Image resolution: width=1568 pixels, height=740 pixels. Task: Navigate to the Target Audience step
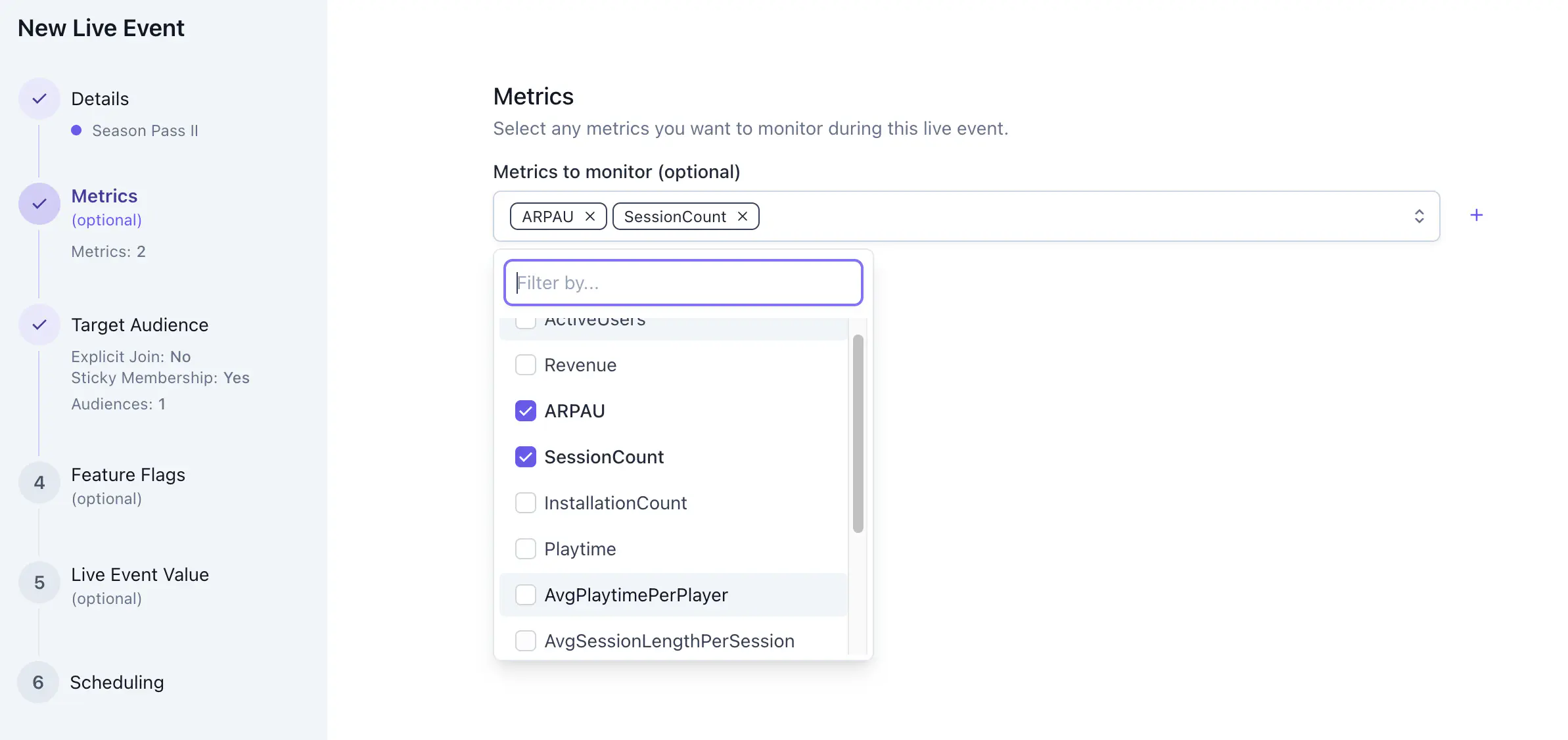[x=139, y=324]
